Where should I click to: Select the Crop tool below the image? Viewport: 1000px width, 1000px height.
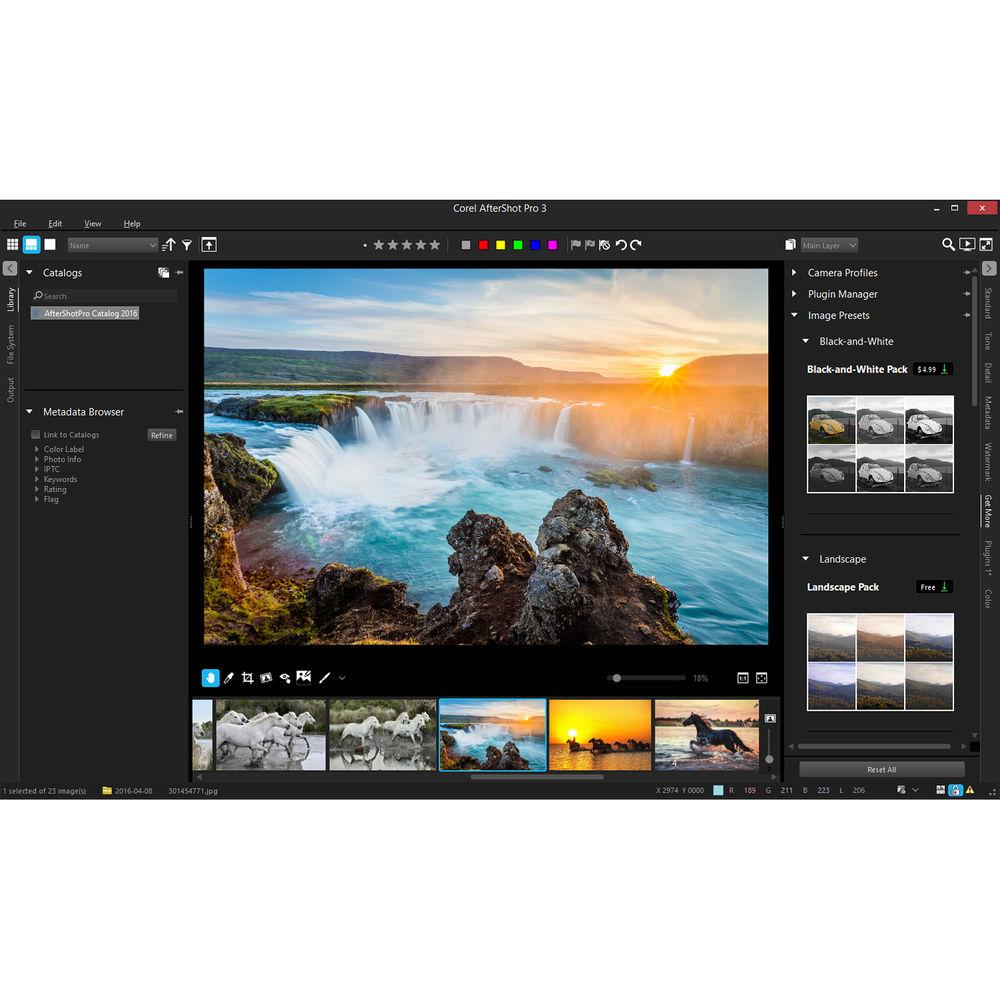(x=245, y=678)
